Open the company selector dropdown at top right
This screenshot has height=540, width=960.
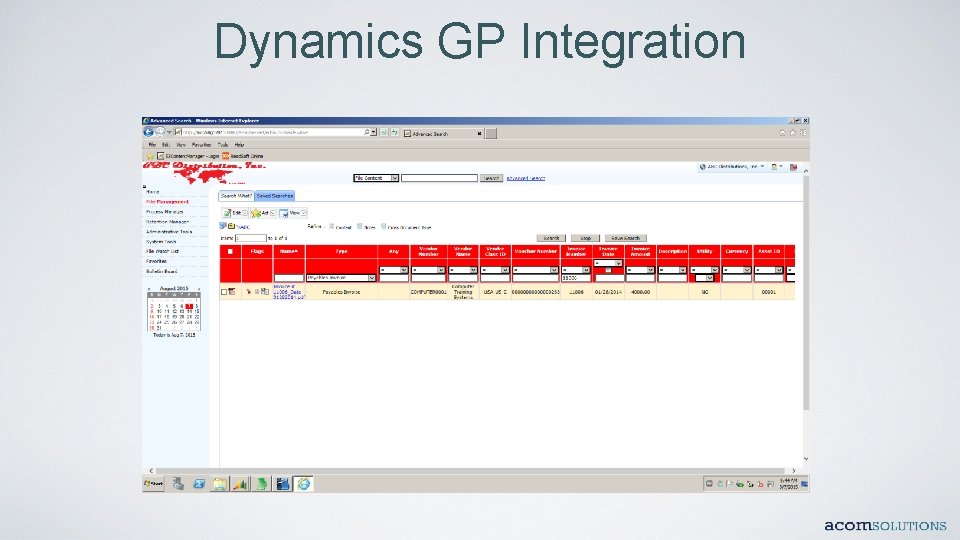(x=733, y=167)
